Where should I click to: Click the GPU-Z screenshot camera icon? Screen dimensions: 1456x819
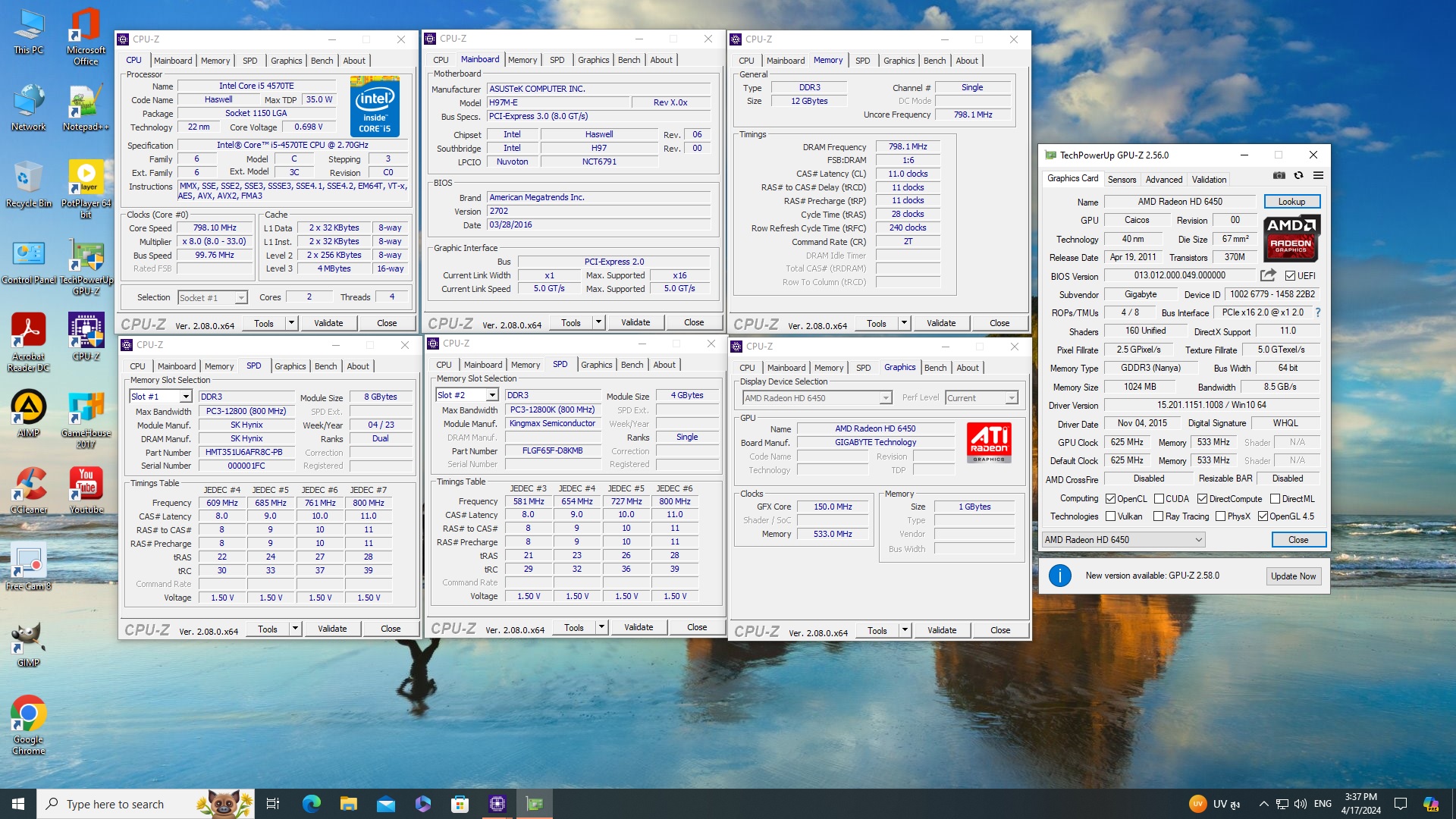pos(1279,175)
